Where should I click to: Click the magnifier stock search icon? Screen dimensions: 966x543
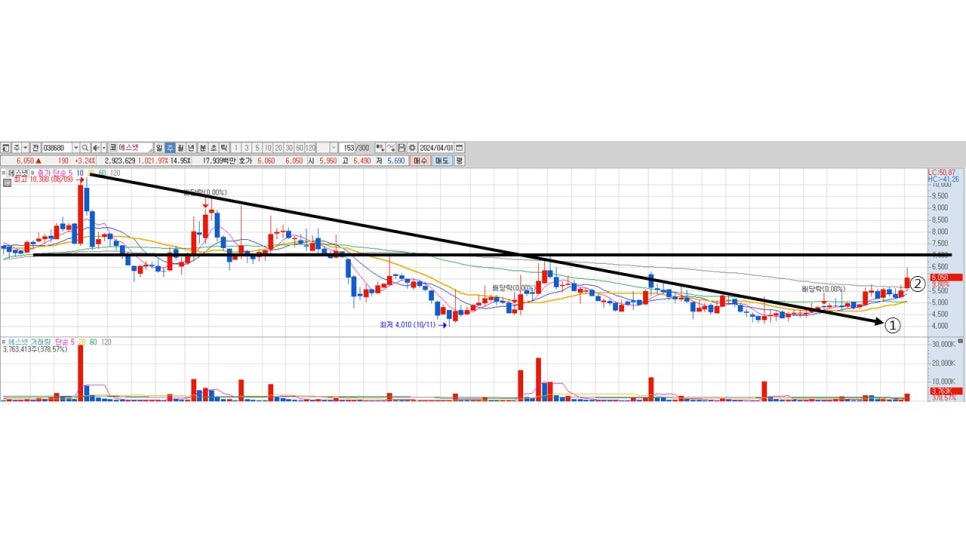(x=85, y=148)
